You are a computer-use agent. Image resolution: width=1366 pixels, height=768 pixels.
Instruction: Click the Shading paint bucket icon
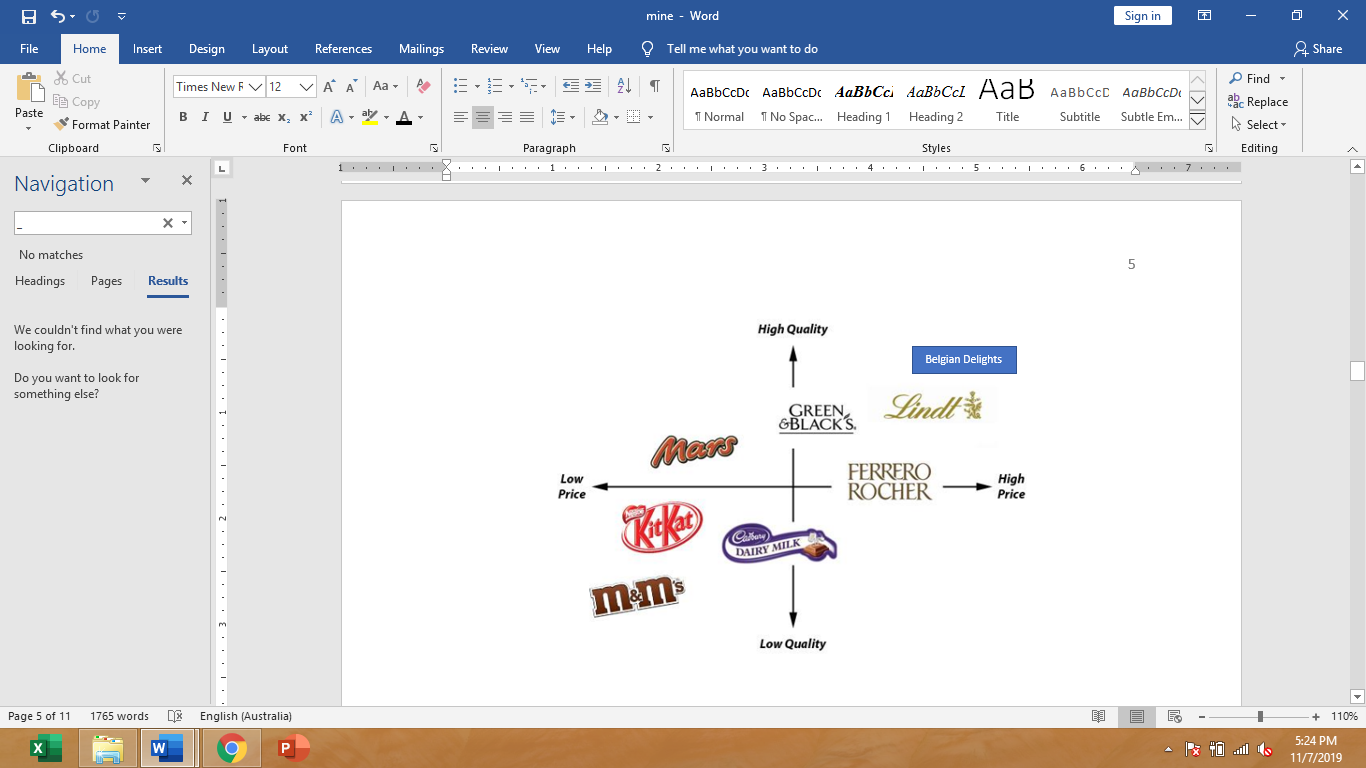coord(600,117)
